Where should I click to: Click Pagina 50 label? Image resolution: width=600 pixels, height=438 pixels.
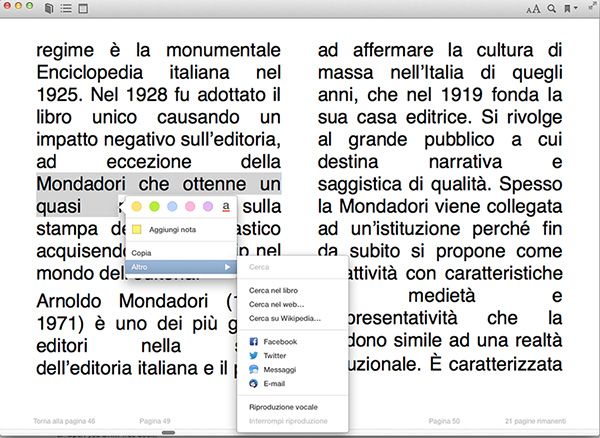(444, 421)
